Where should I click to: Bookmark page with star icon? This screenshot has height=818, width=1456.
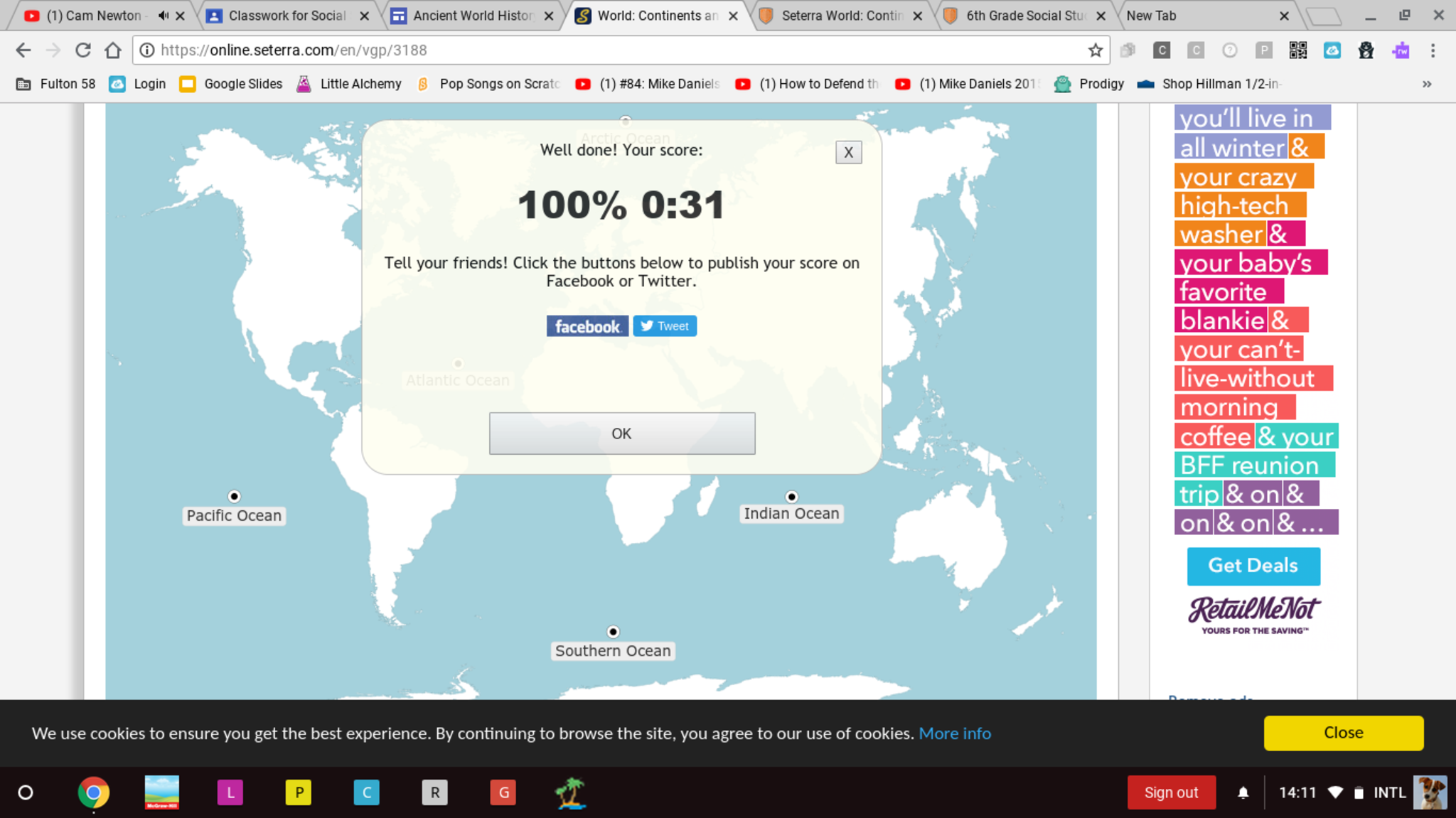[x=1095, y=50]
